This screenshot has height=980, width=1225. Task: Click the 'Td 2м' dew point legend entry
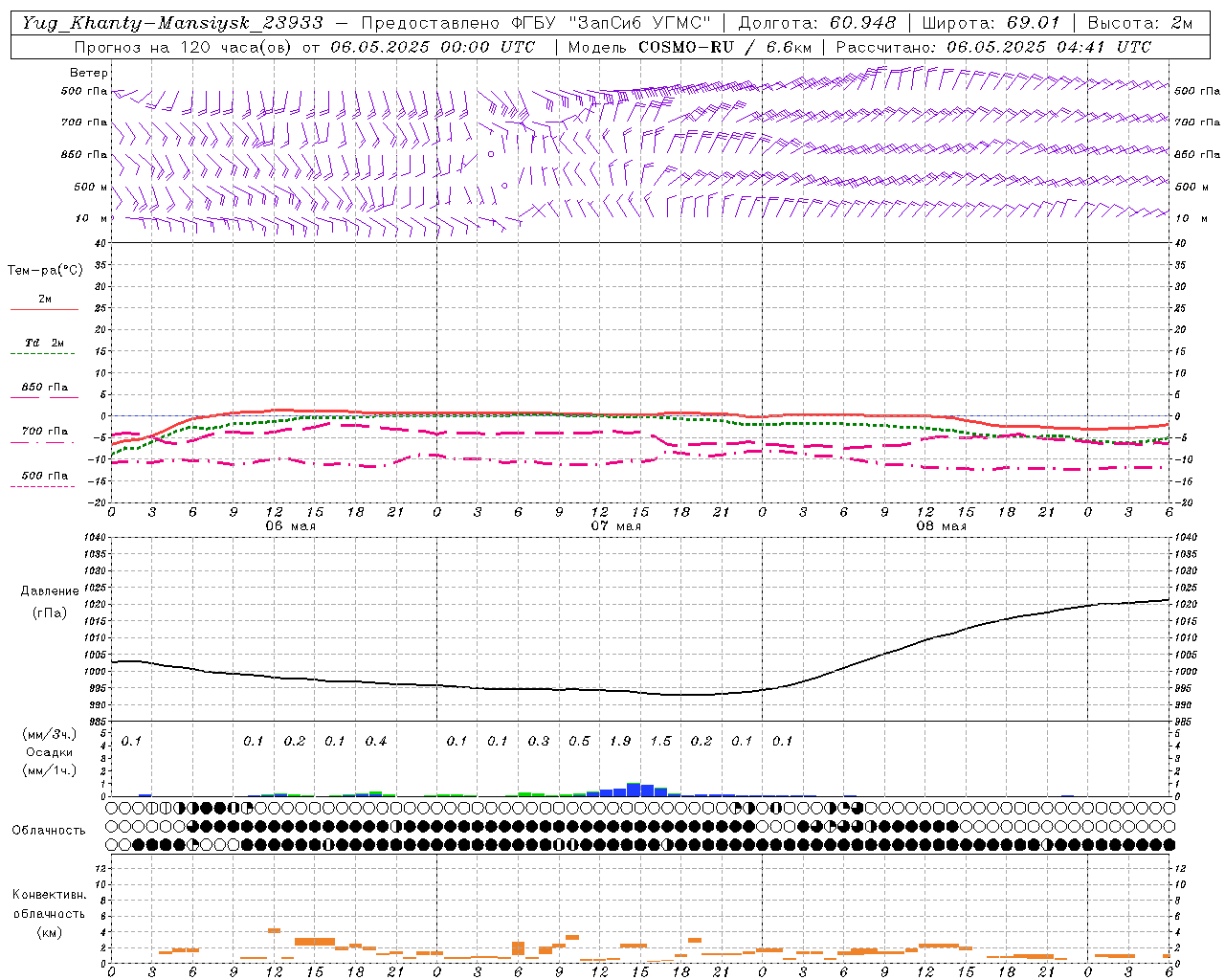[x=45, y=343]
